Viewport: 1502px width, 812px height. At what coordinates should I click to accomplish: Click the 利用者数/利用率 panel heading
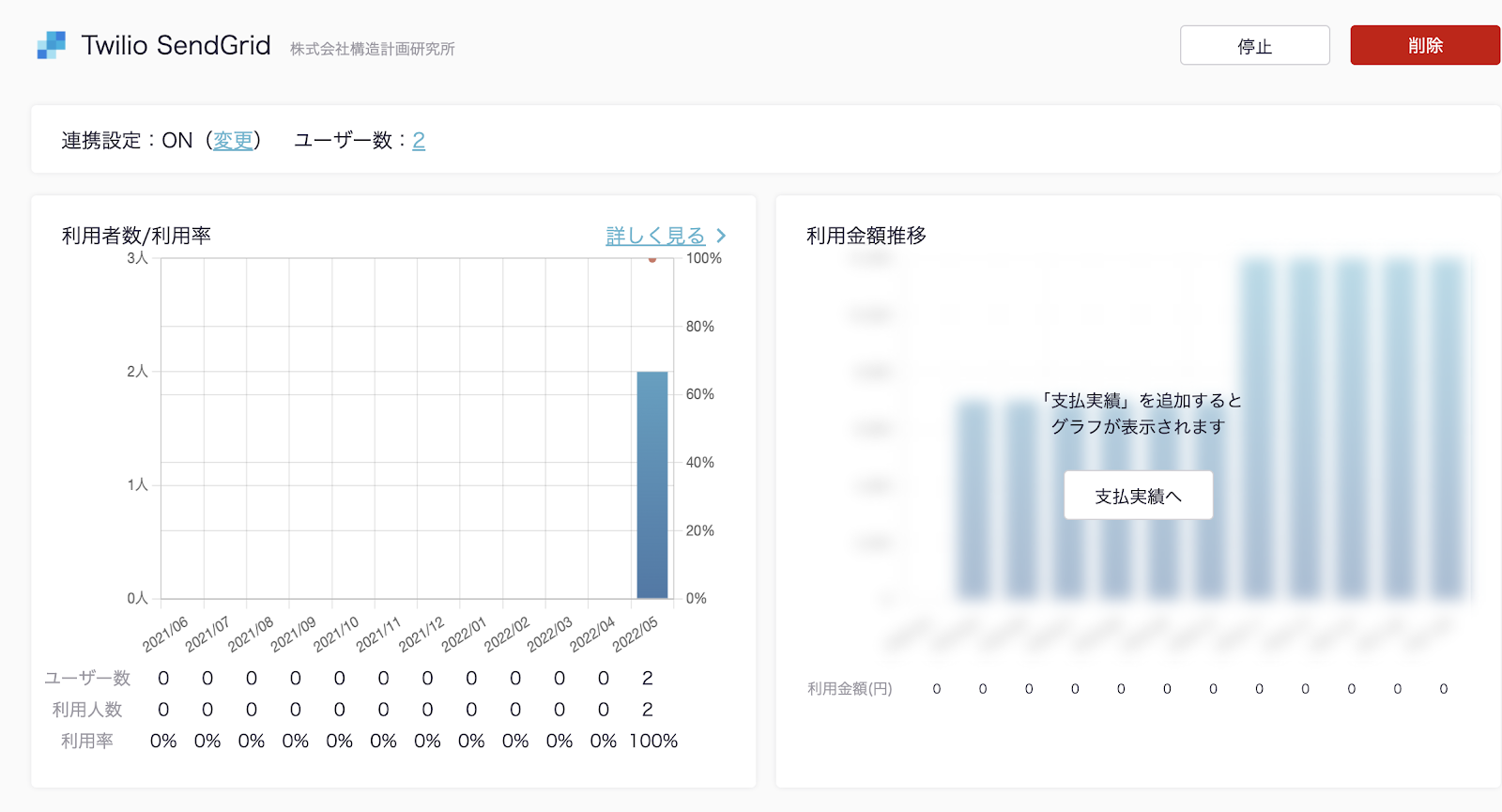pos(136,236)
